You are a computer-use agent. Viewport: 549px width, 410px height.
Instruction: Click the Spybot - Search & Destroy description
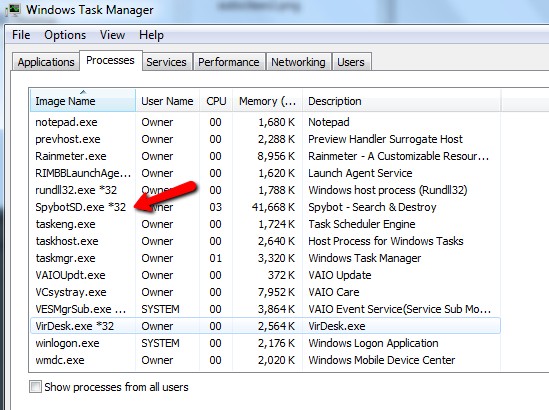point(372,207)
